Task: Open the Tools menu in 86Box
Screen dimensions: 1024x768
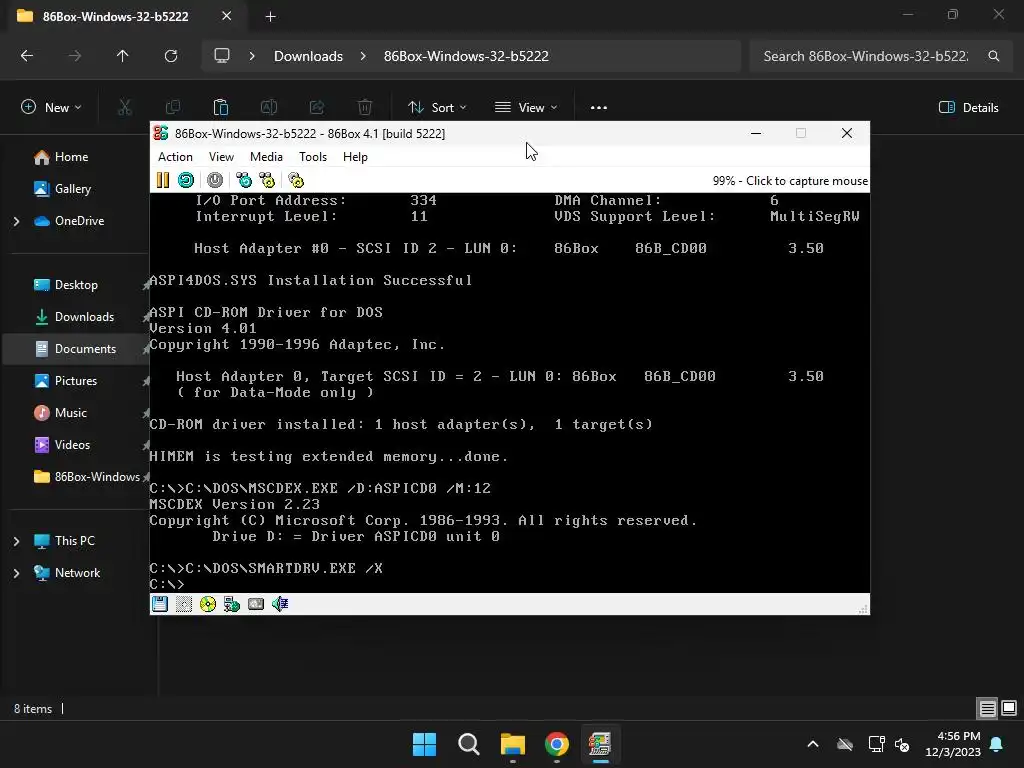Action: (313, 157)
